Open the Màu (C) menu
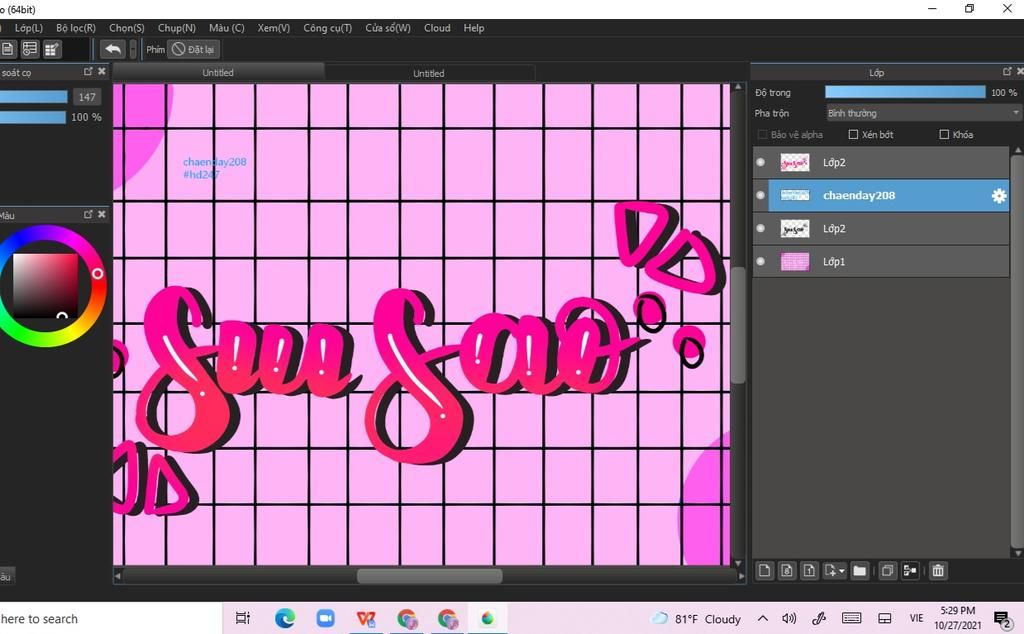Screen dimensions: 1024x634 click(227, 28)
